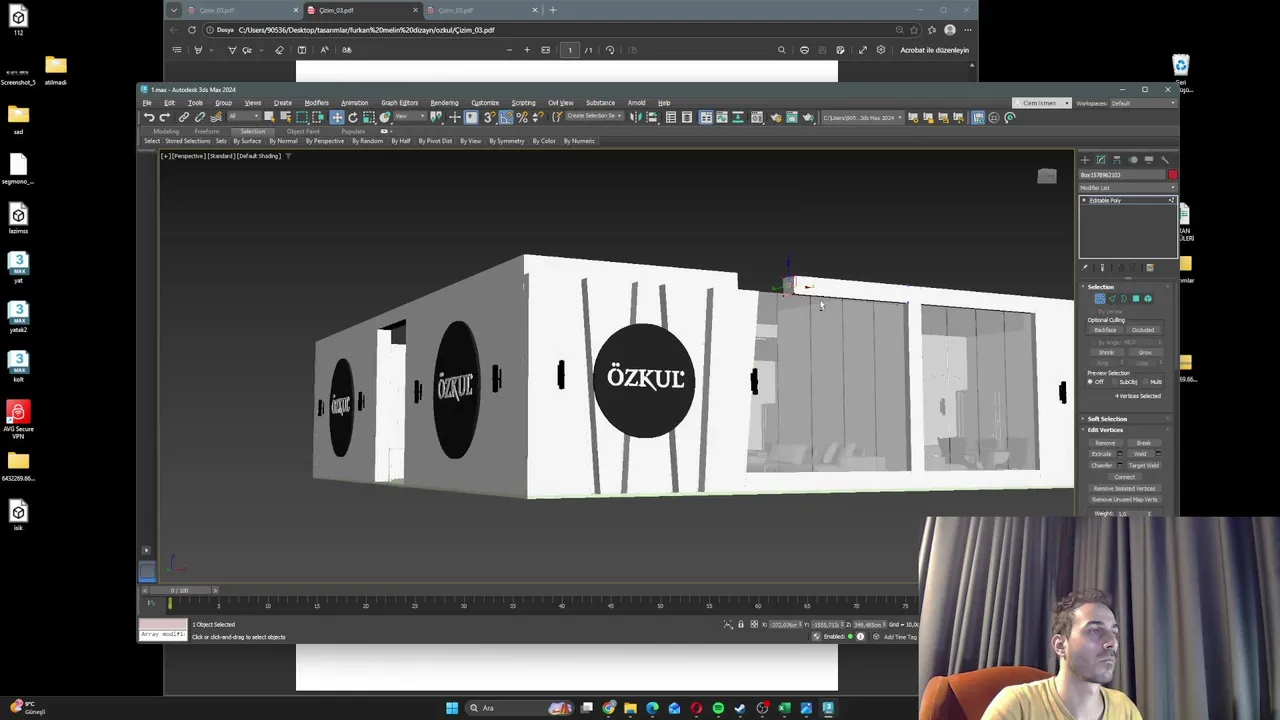Open the Render Setup icon
Image resolution: width=1280 pixels, height=720 pixels.
[x=776, y=117]
